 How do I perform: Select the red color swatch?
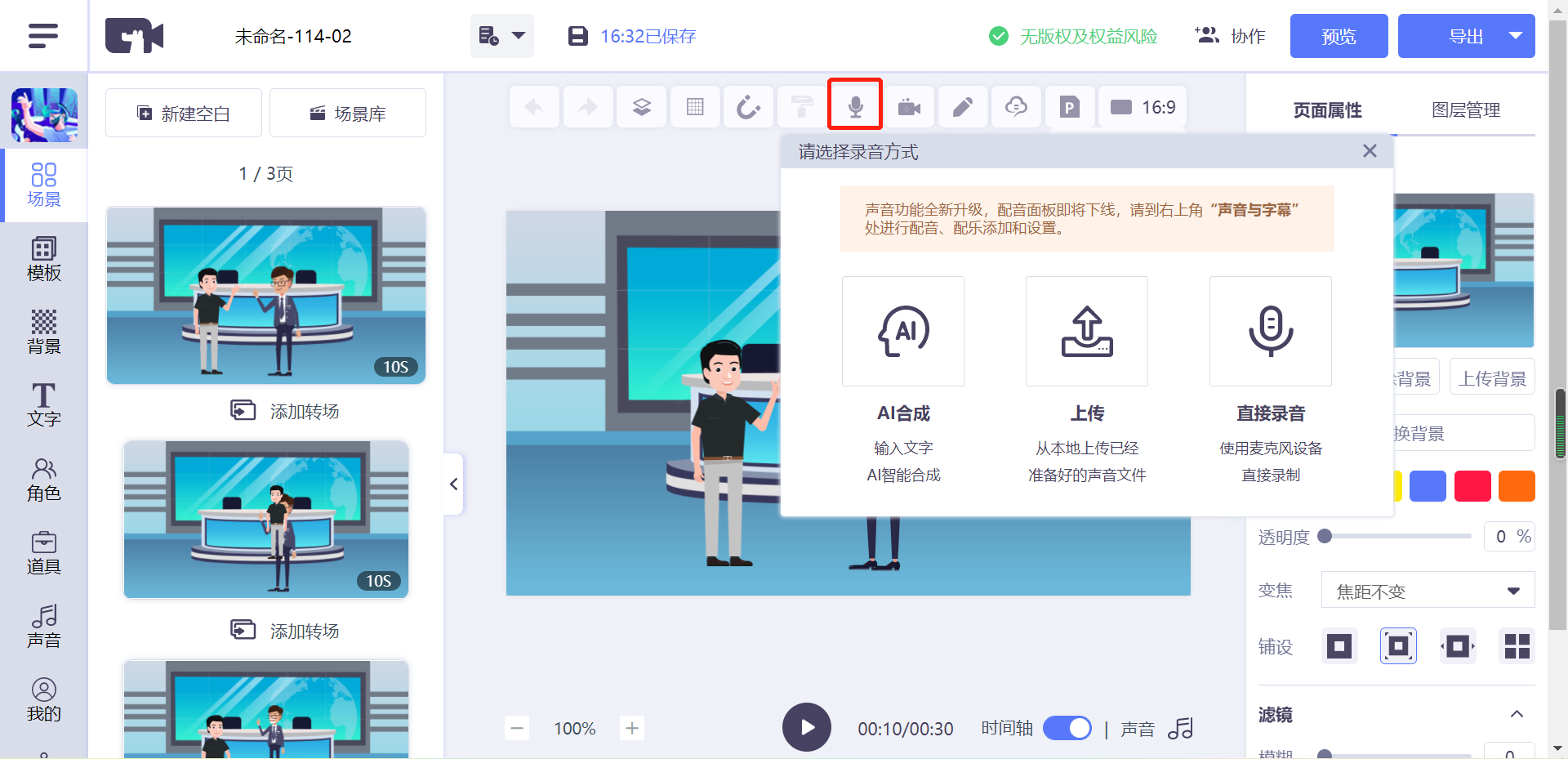pos(1472,485)
